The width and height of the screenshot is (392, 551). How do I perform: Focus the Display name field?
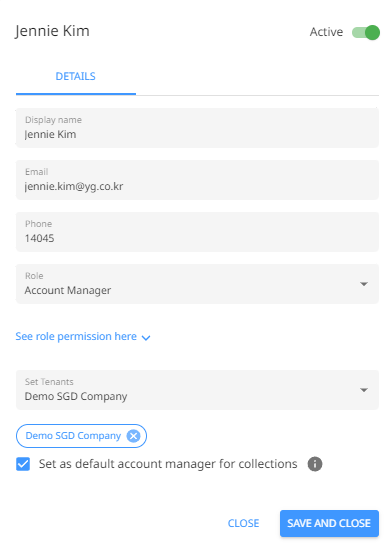[x=197, y=128]
